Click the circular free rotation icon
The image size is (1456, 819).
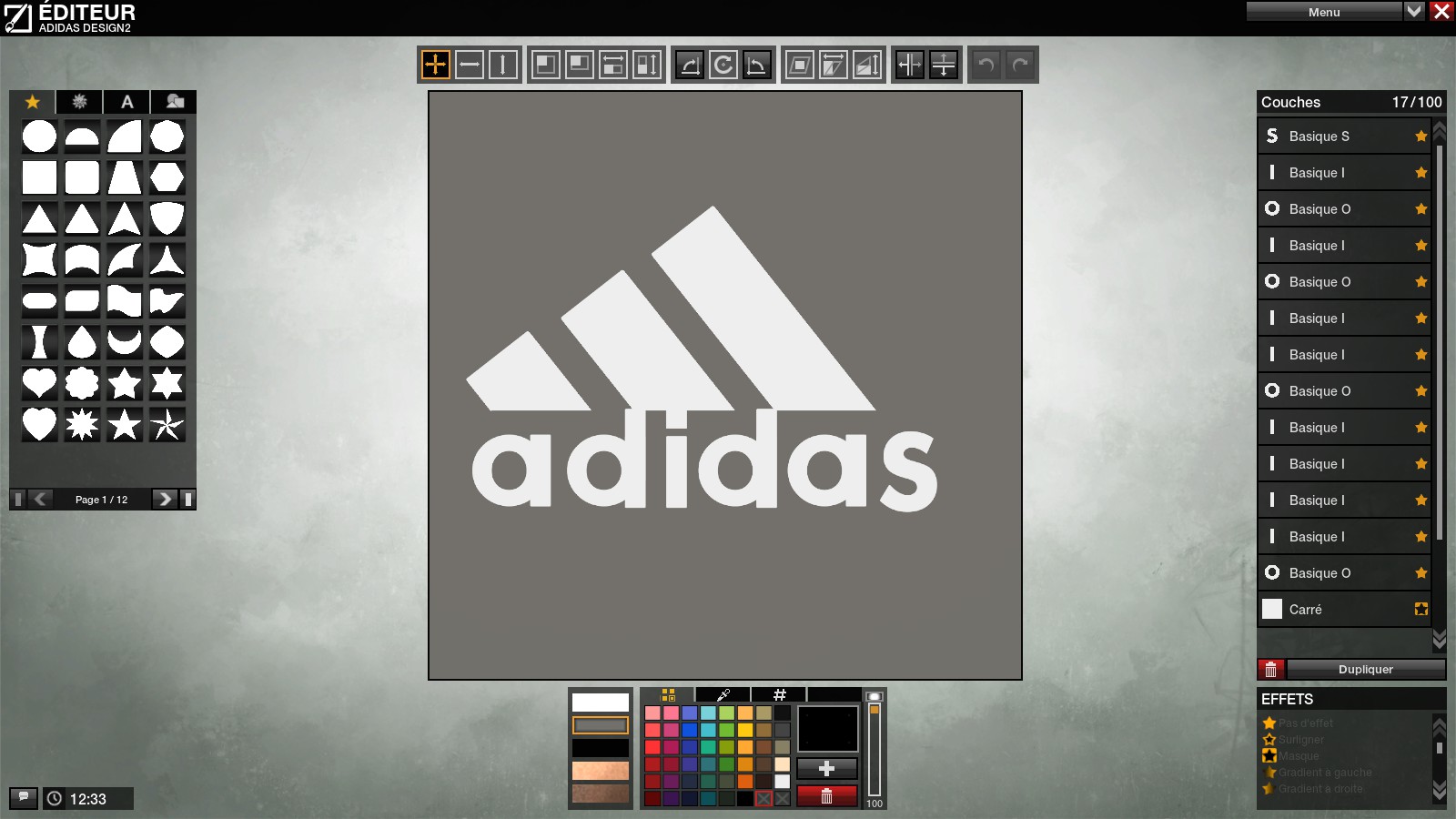click(x=723, y=65)
